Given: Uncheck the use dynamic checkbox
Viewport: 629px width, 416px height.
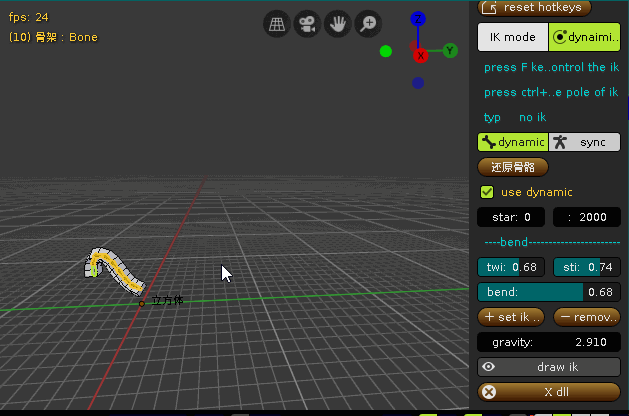Looking at the screenshot, I should coord(487,192).
